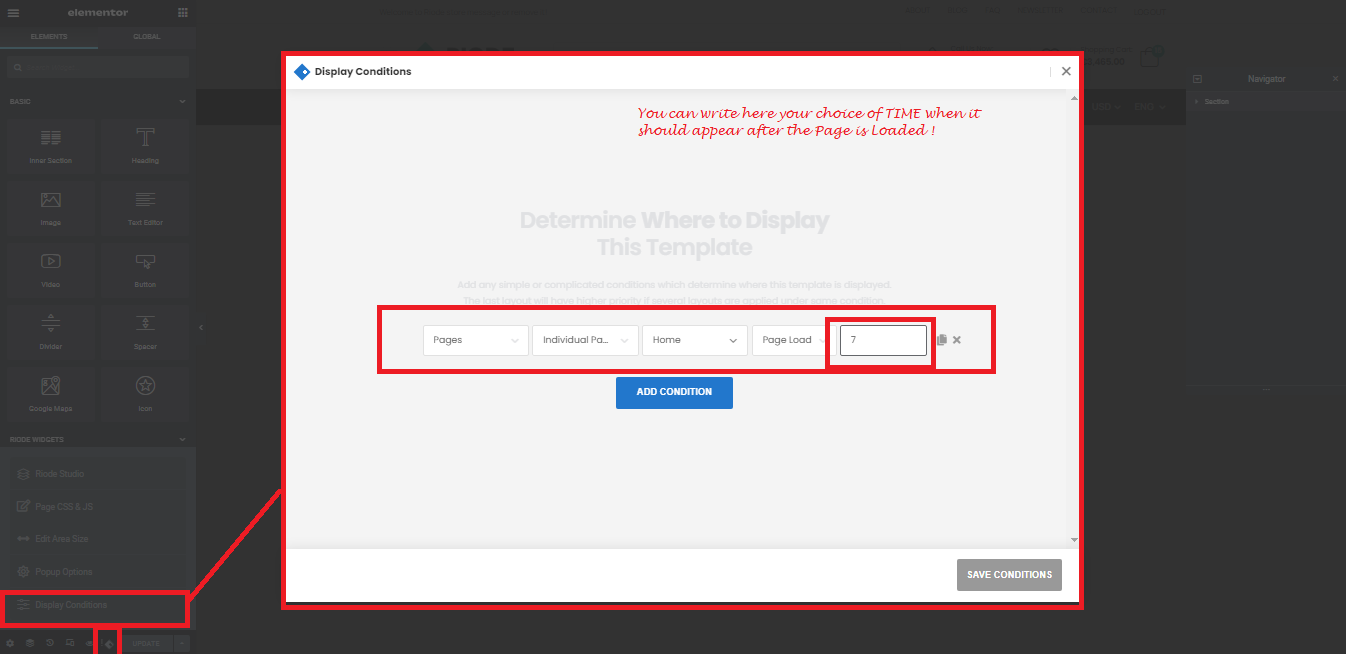Screen dimensions: 1346x654
Task: Open Responsive Mode icon in bottom bar
Action: [70, 643]
